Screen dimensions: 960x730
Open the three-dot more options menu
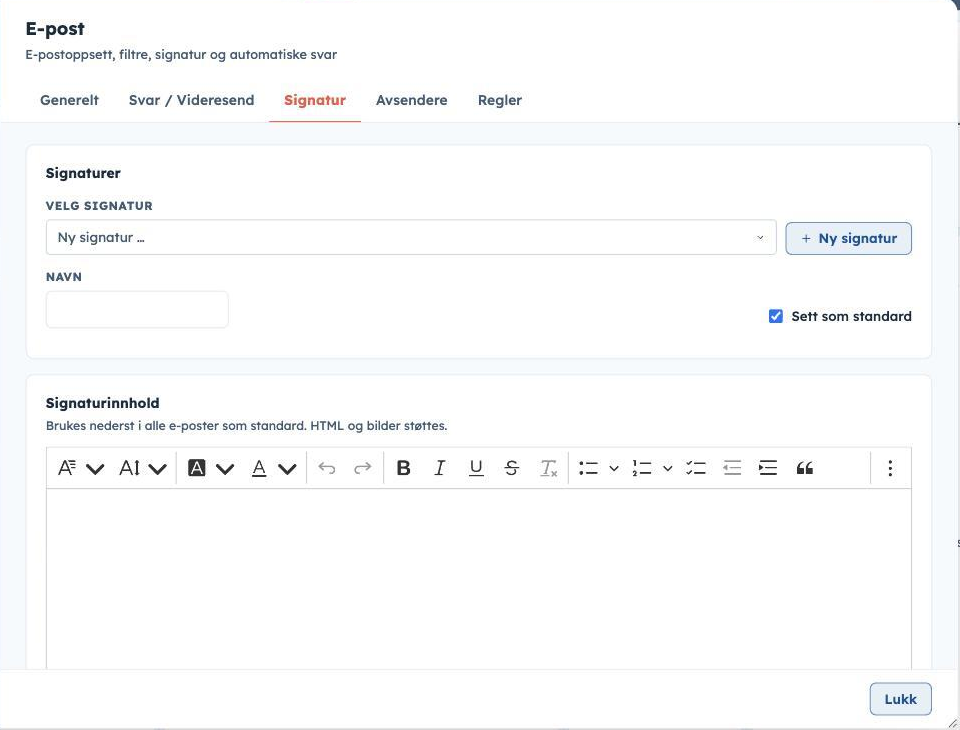890,468
